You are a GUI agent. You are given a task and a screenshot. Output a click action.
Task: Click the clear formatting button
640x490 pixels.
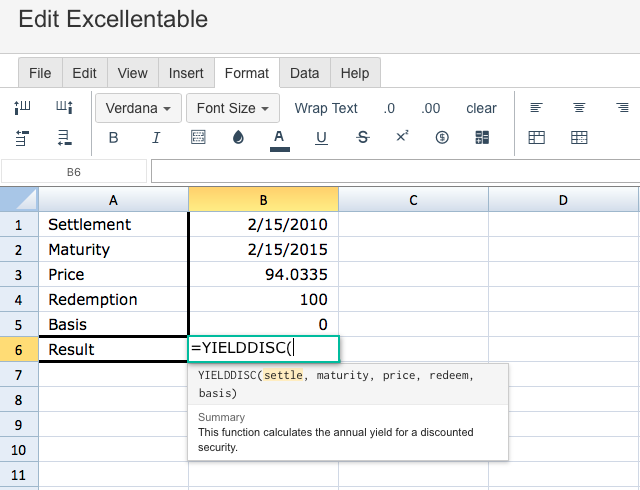coord(481,108)
